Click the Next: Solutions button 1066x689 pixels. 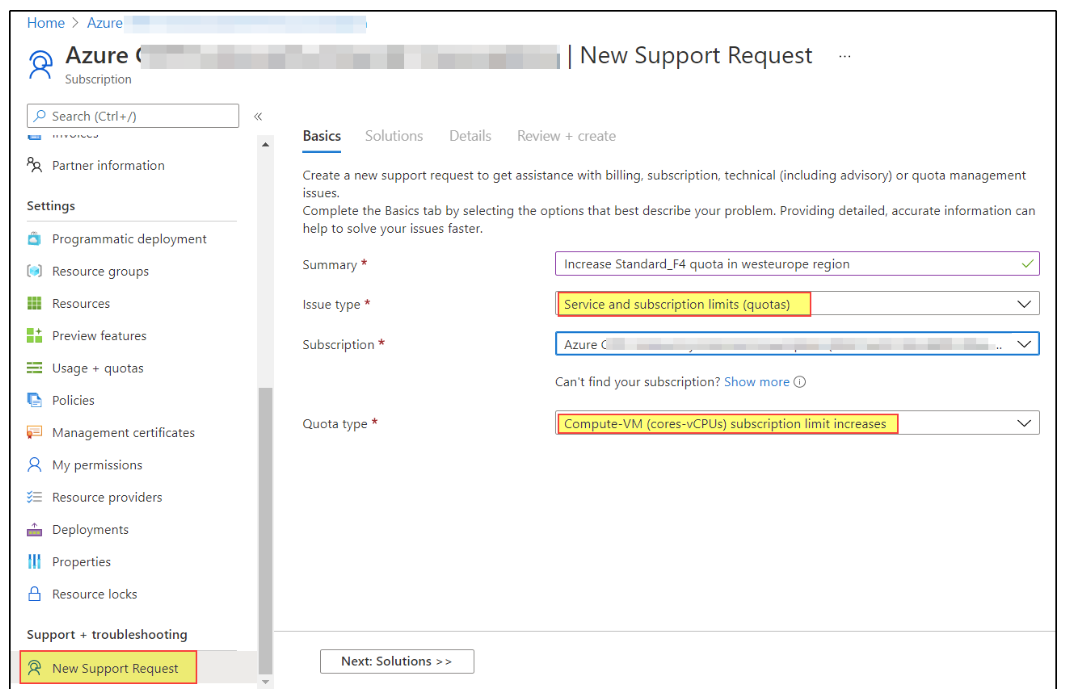[x=396, y=661]
